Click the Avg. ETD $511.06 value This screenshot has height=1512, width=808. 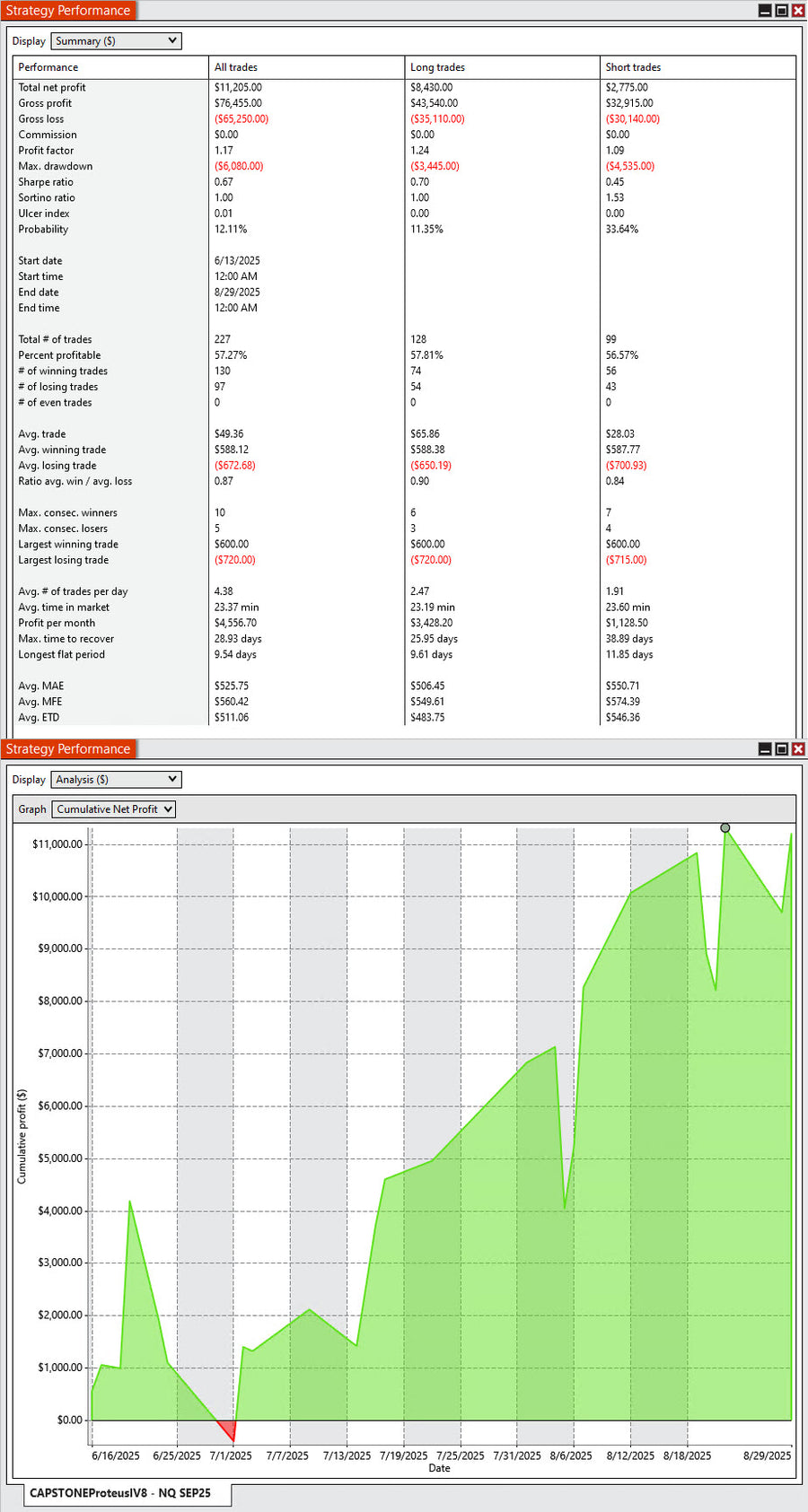232,718
